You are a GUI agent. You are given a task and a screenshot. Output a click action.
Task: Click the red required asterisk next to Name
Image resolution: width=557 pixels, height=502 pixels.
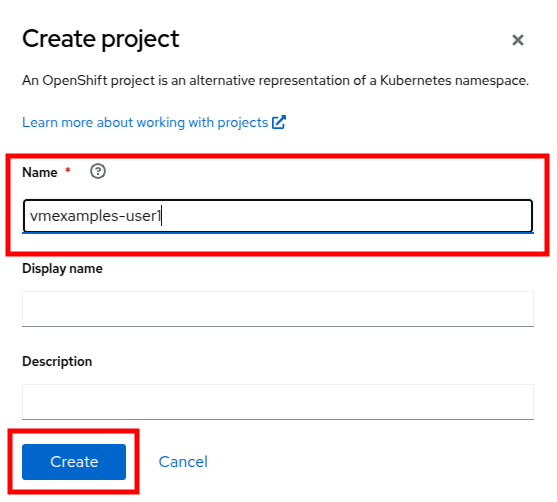[67, 170]
